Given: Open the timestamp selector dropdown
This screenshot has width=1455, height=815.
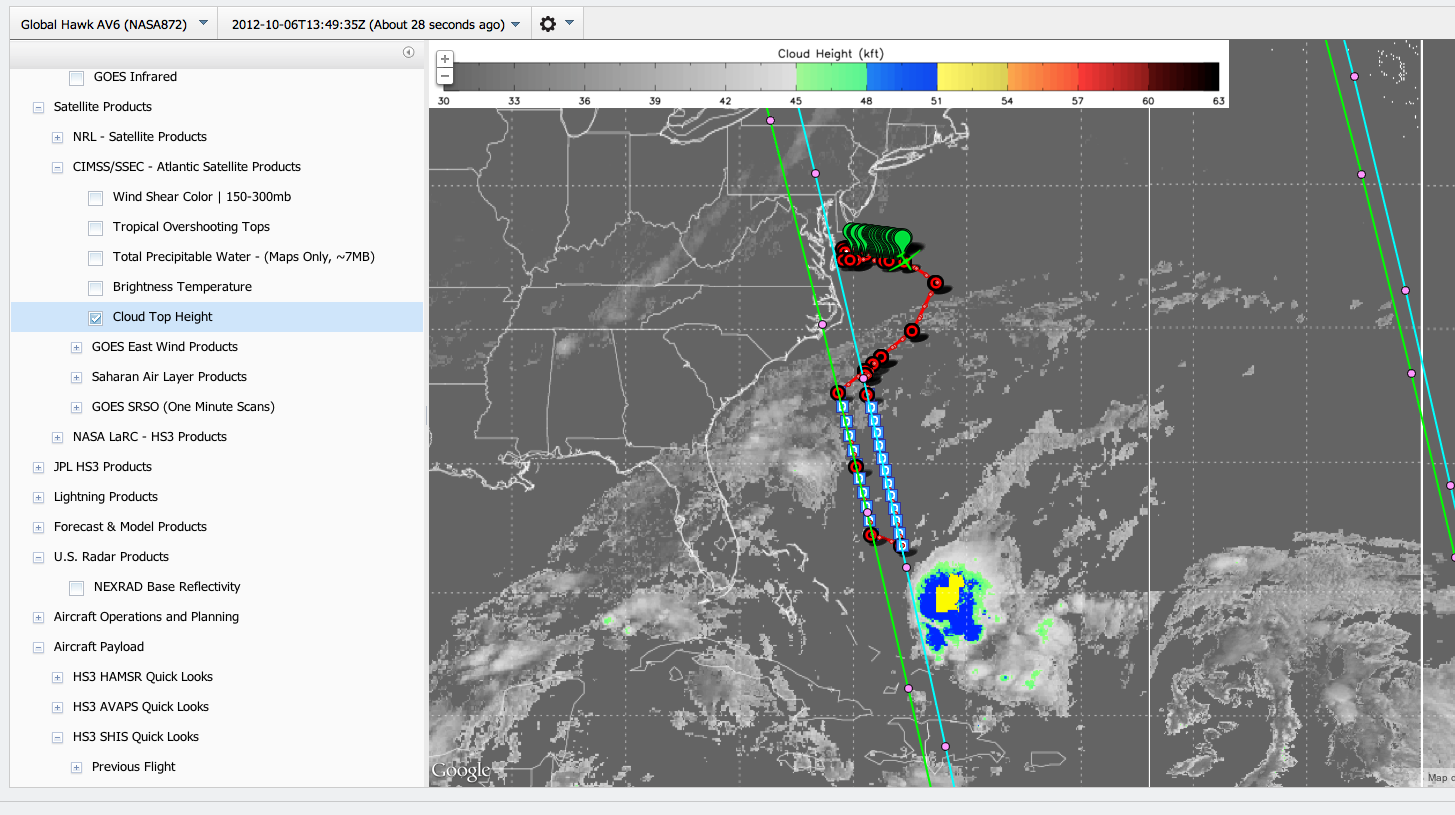Looking at the screenshot, I should pyautogui.click(x=375, y=24).
